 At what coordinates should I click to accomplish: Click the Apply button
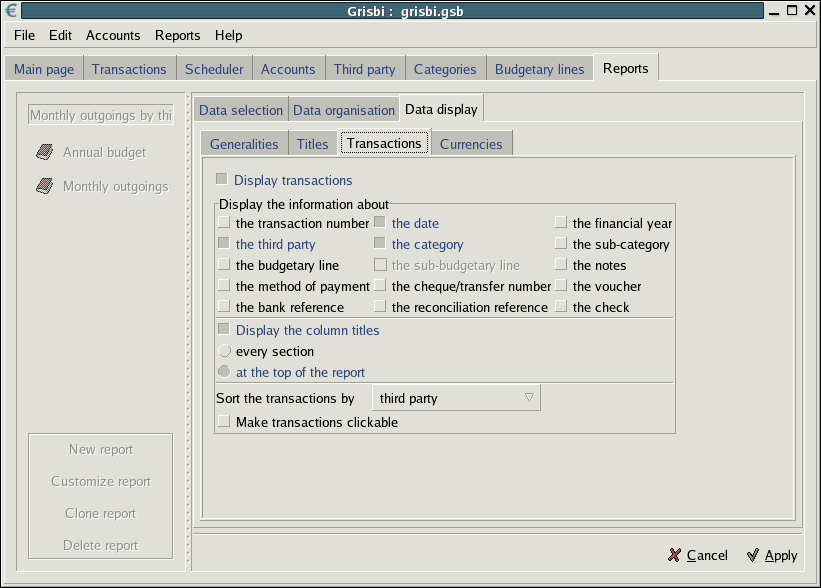(772, 555)
